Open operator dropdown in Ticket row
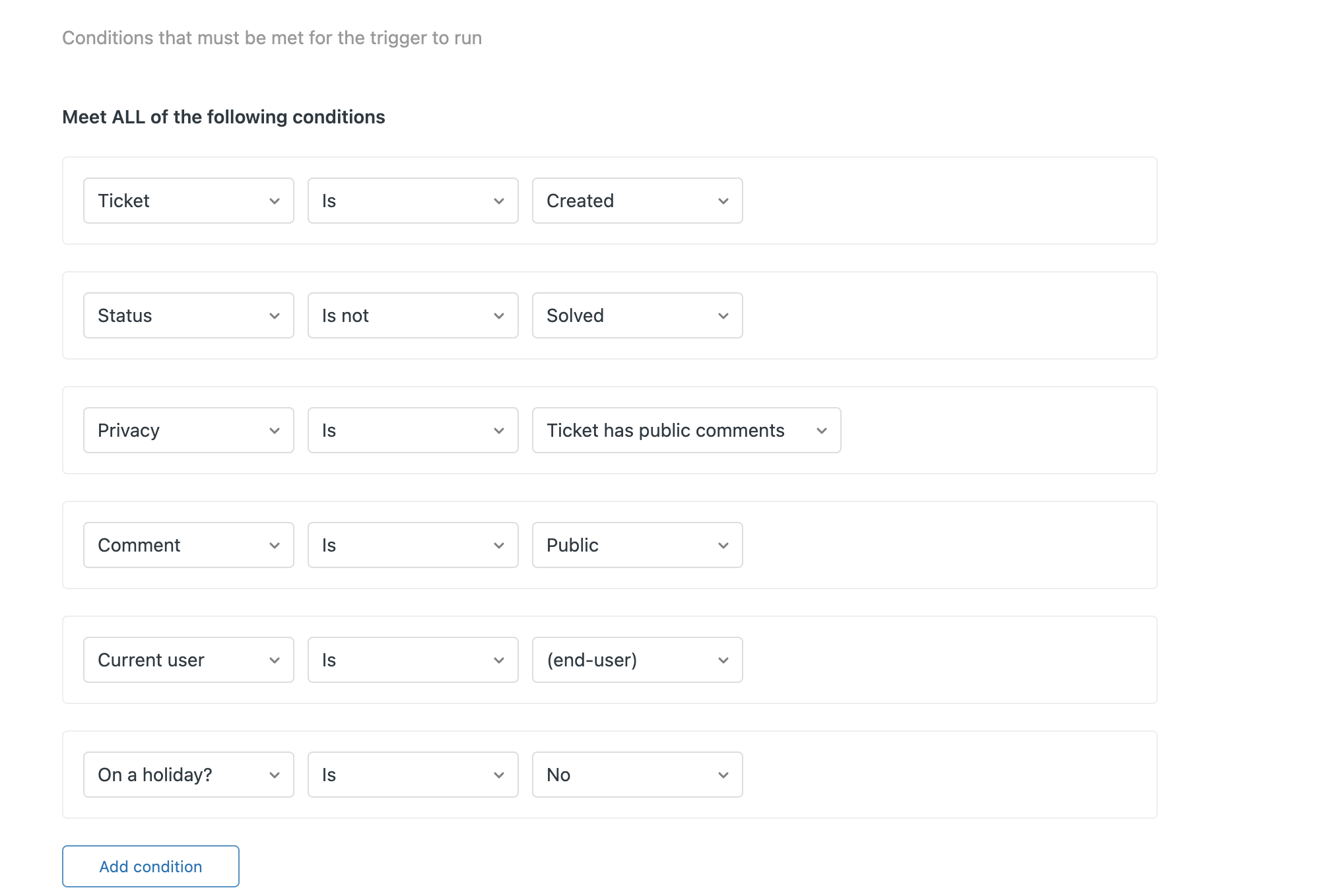 [413, 201]
